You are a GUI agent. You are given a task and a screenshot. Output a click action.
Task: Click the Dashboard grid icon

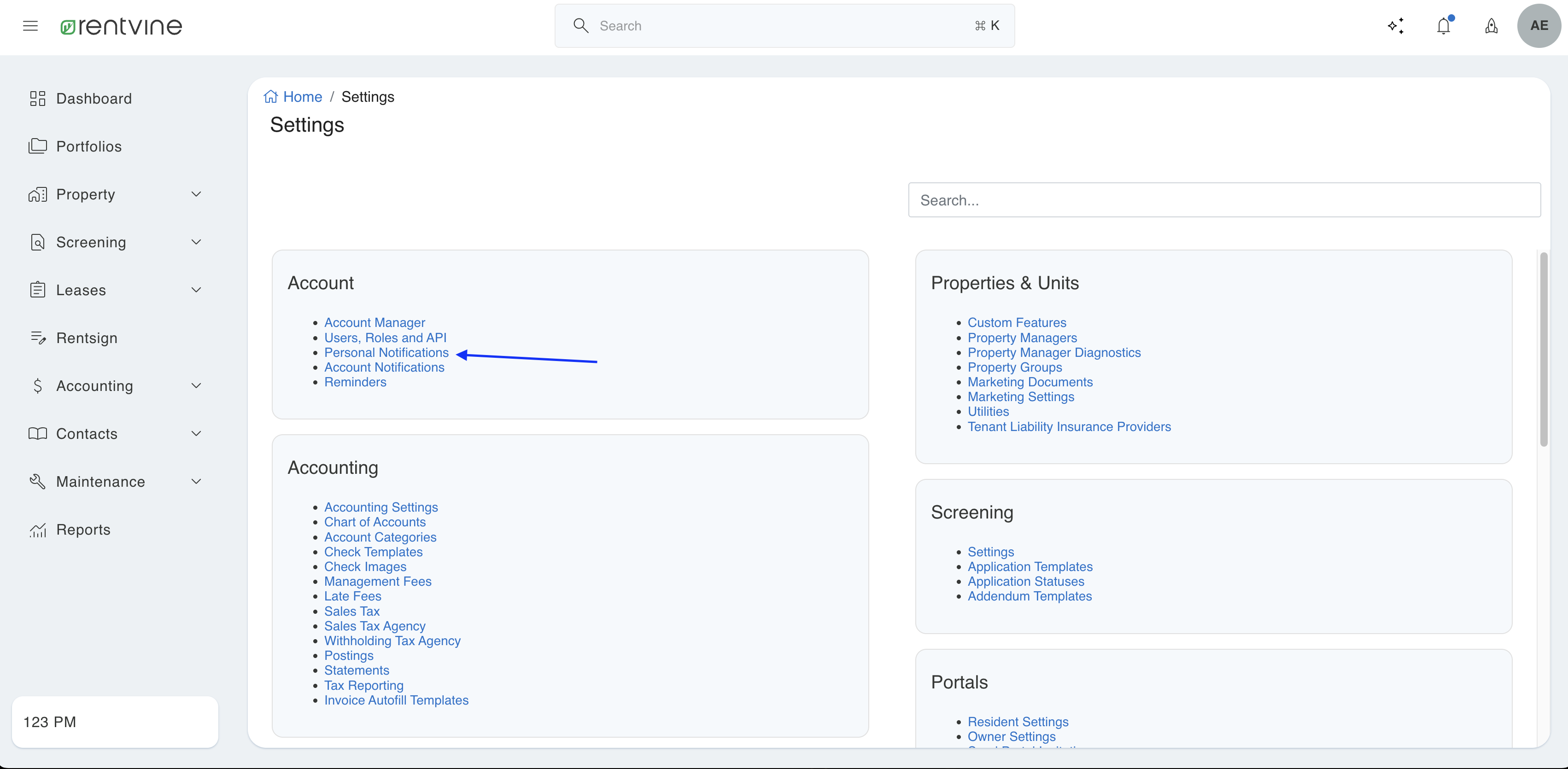tap(38, 99)
